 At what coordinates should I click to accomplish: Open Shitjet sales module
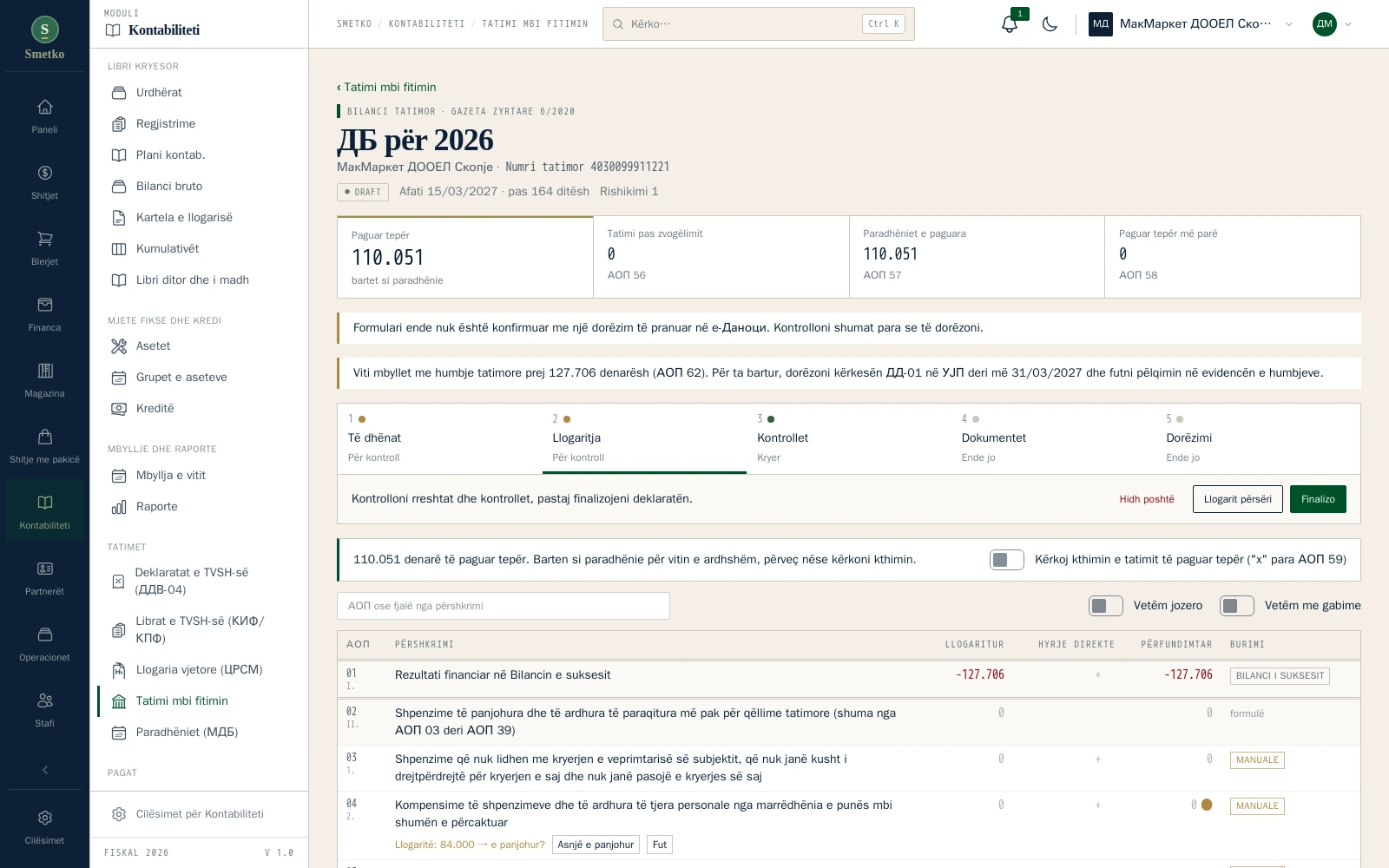[x=44, y=182]
